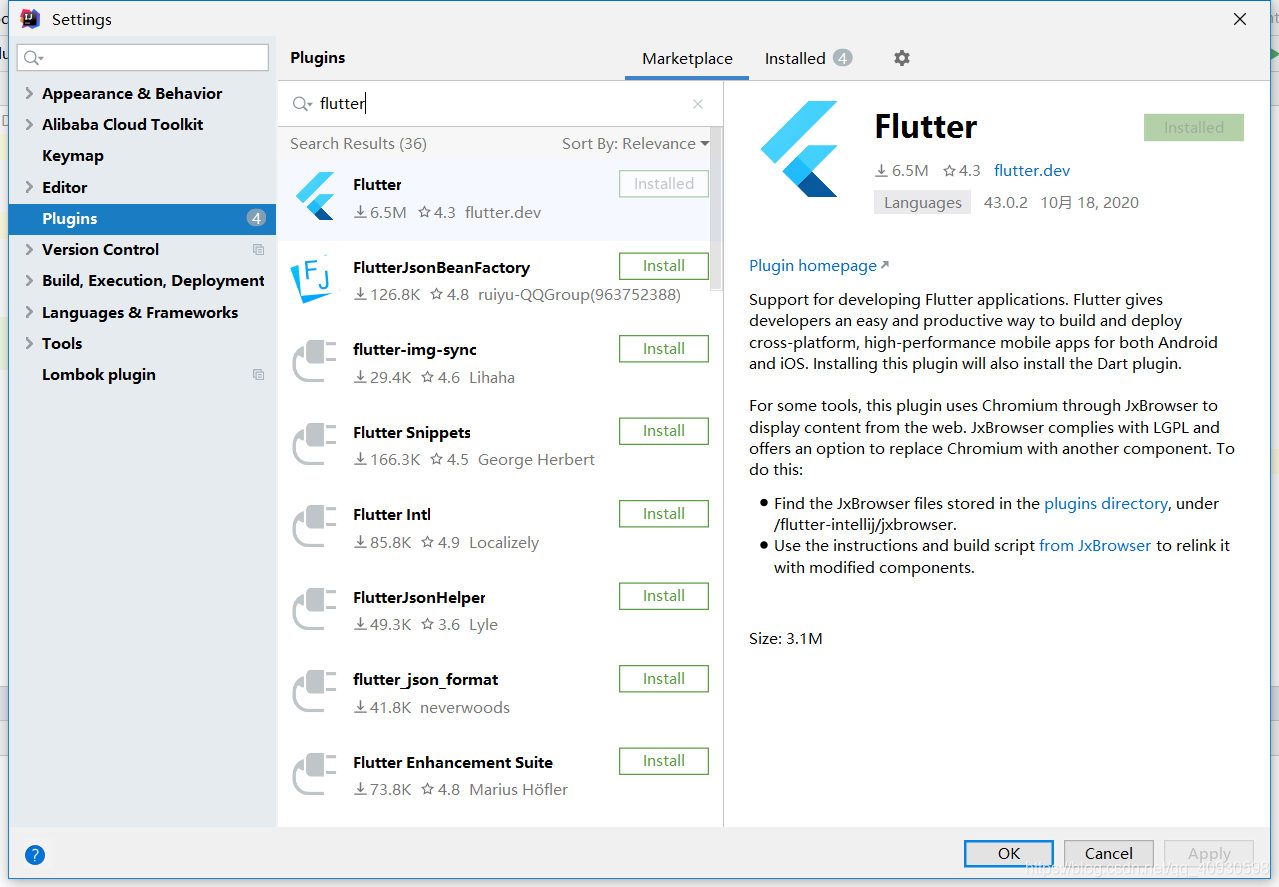The height and width of the screenshot is (887, 1279).
Task: Install the Flutter Snippets plugin
Action: pyautogui.click(x=664, y=431)
